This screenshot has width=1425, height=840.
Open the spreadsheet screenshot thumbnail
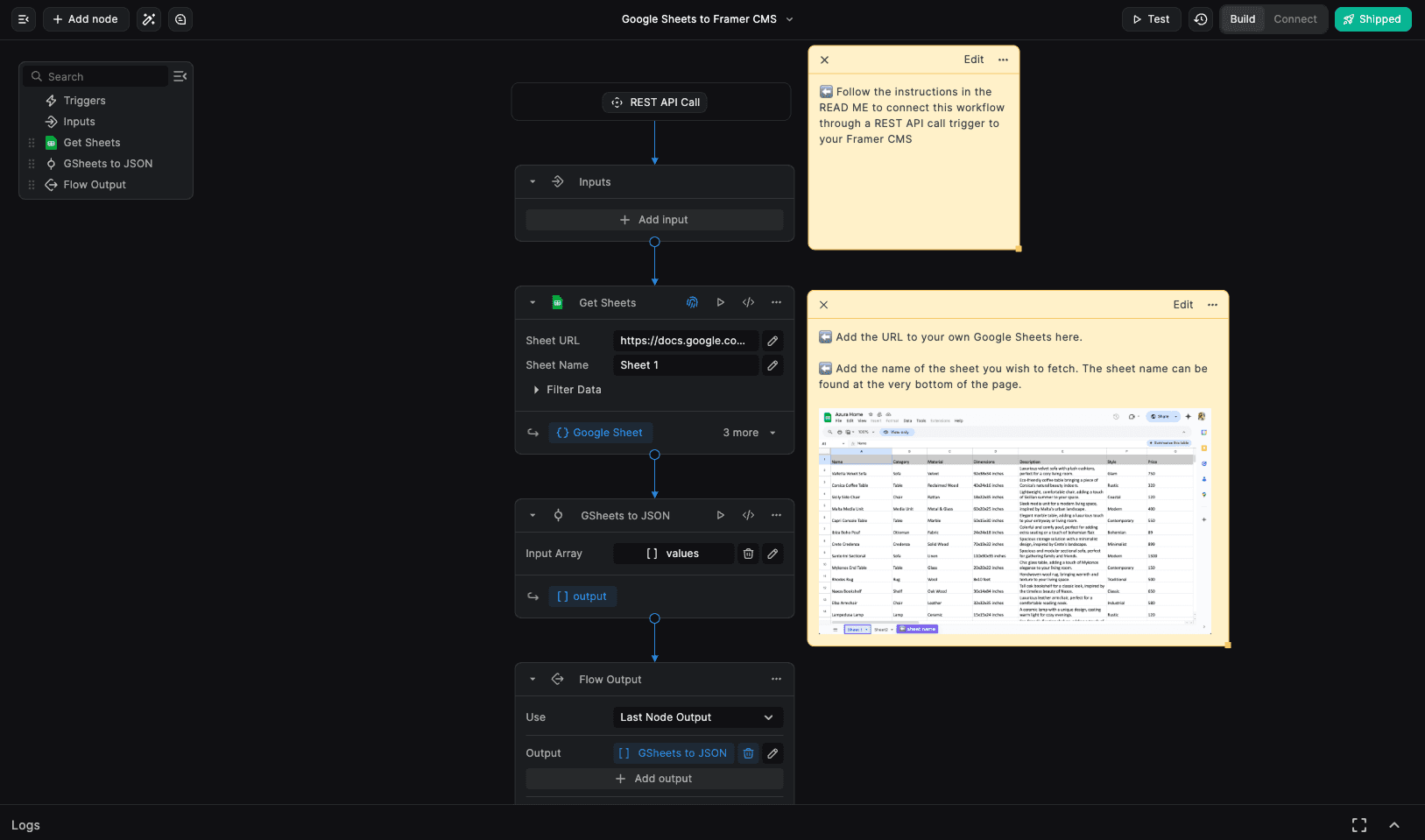point(1015,521)
